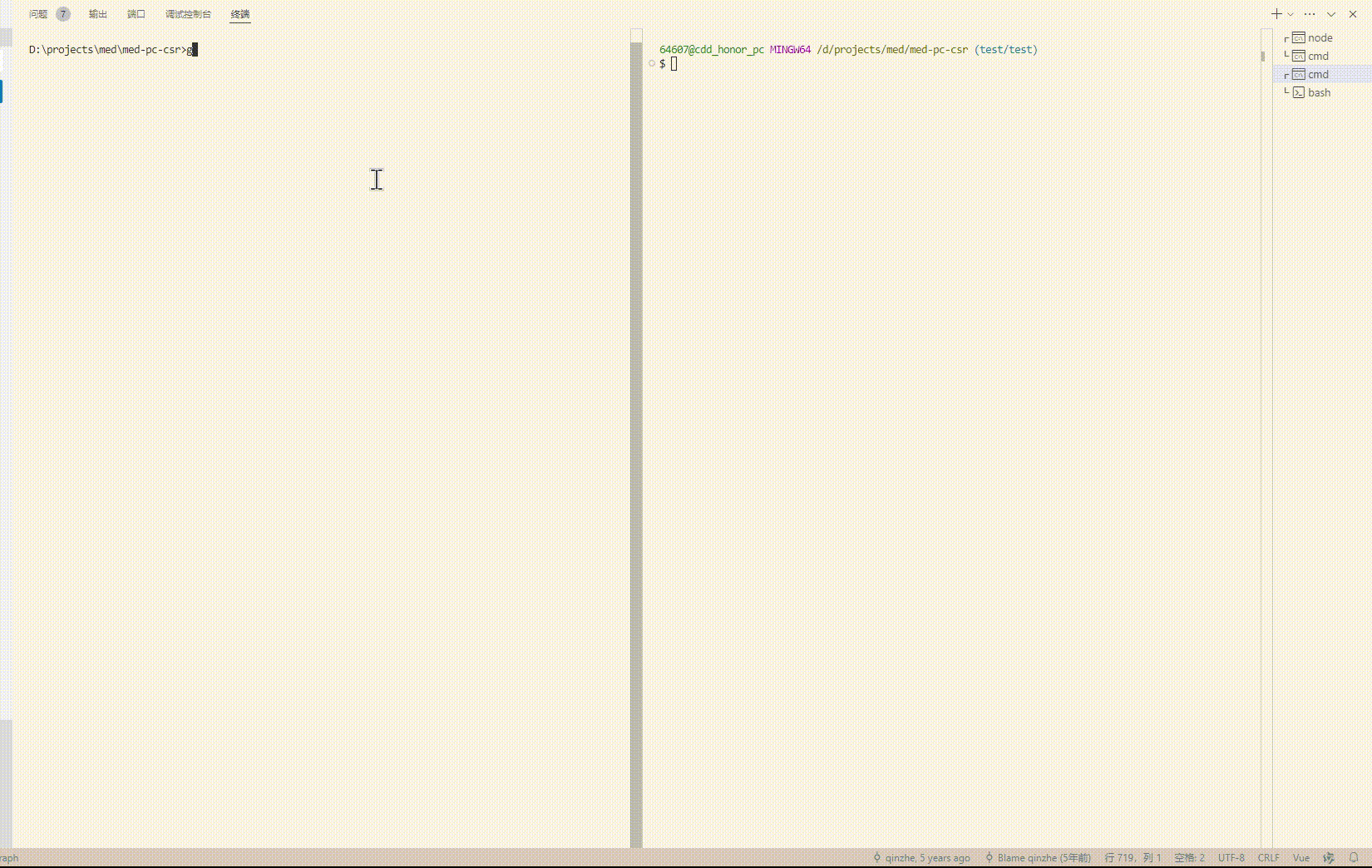This screenshot has height=868, width=1372.
Task: Change the CRLF line ending setting
Action: click(1269, 858)
